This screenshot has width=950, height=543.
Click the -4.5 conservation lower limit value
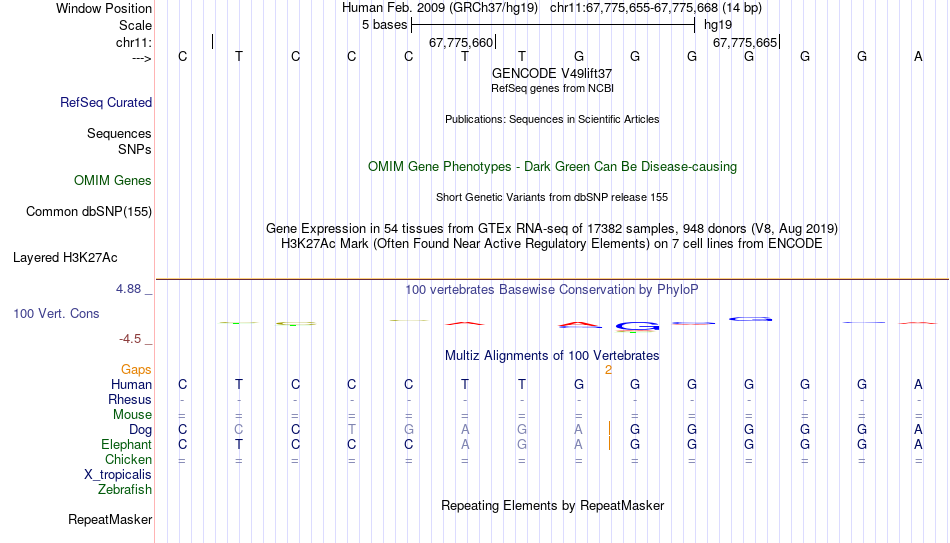(130, 339)
